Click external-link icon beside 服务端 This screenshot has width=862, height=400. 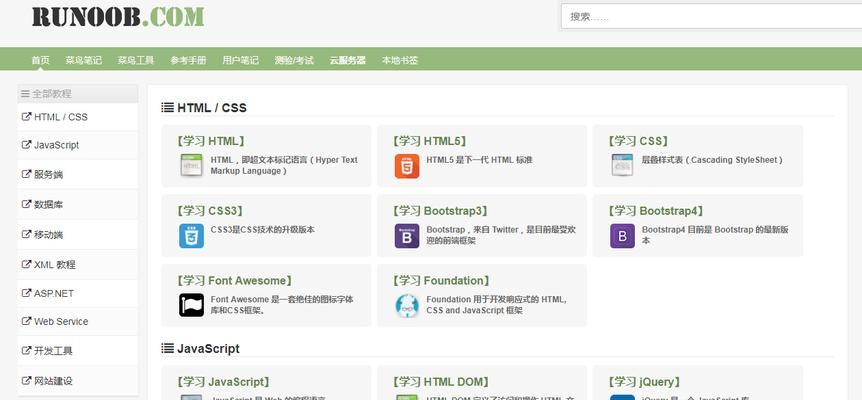[x=26, y=174]
